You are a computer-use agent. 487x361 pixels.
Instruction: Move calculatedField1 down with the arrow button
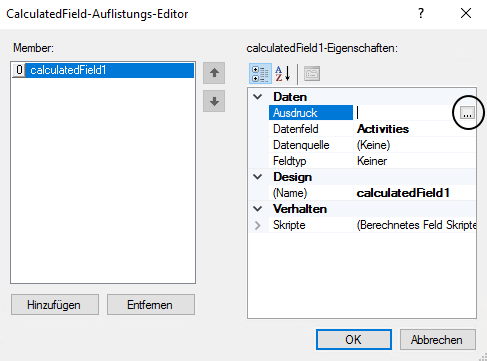pos(214,101)
